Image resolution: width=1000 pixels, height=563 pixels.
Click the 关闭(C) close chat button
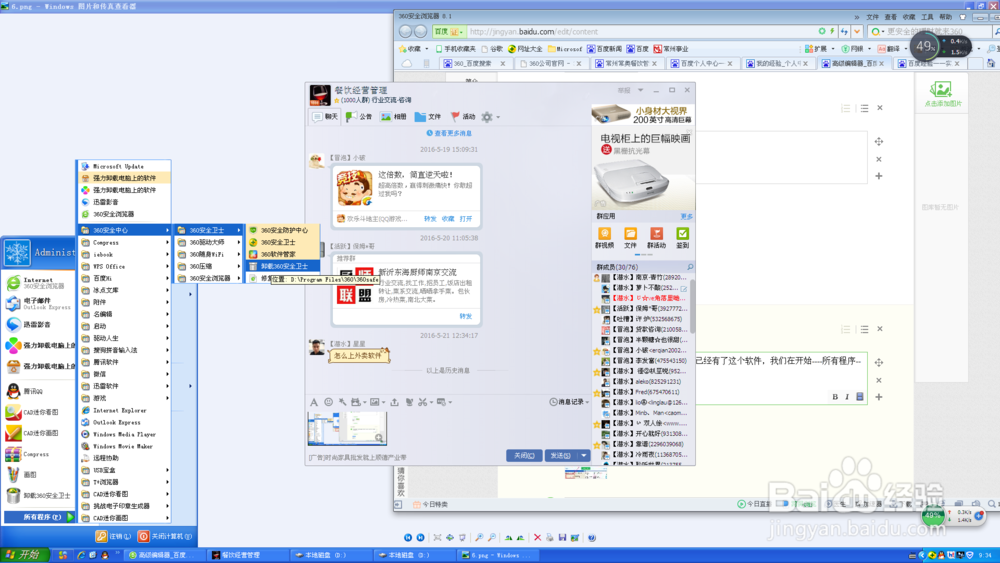point(524,455)
